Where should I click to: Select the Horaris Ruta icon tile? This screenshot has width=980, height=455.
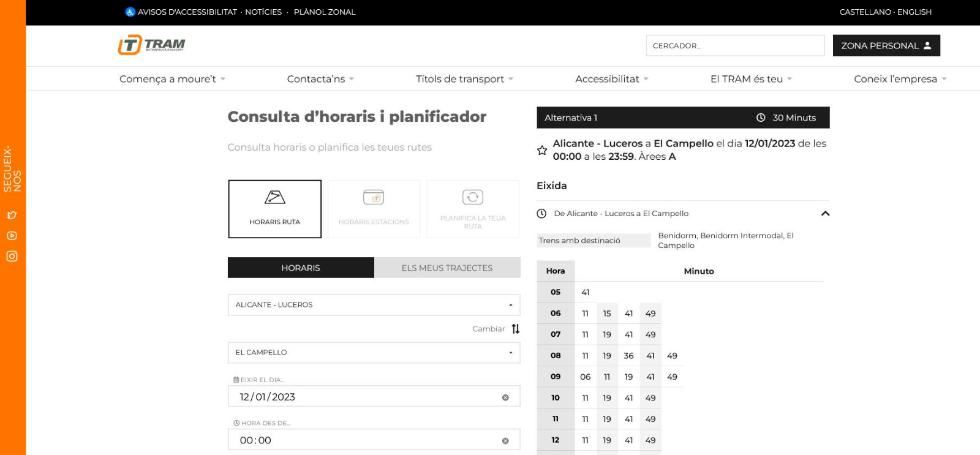pos(275,208)
